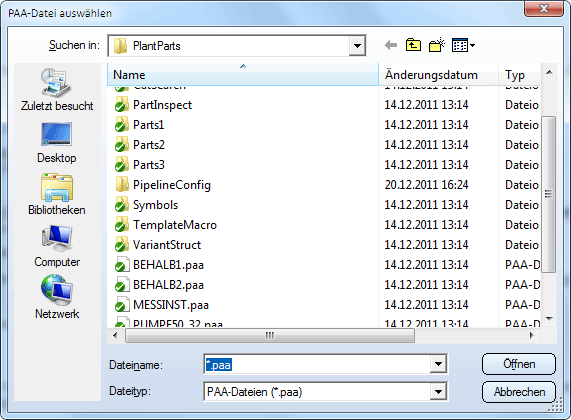The width and height of the screenshot is (571, 420).
Task: Click vertical scrollbar up arrow
Action: pos(549,72)
